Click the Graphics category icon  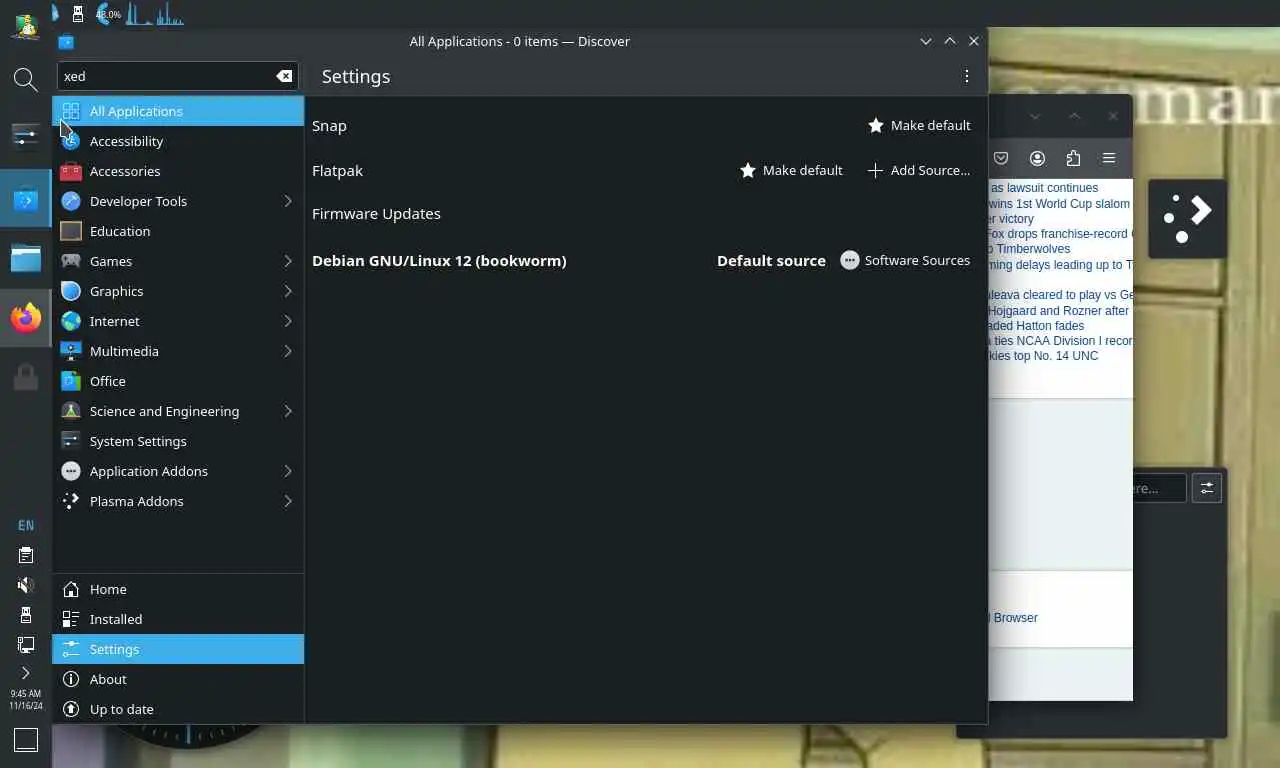(x=71, y=291)
